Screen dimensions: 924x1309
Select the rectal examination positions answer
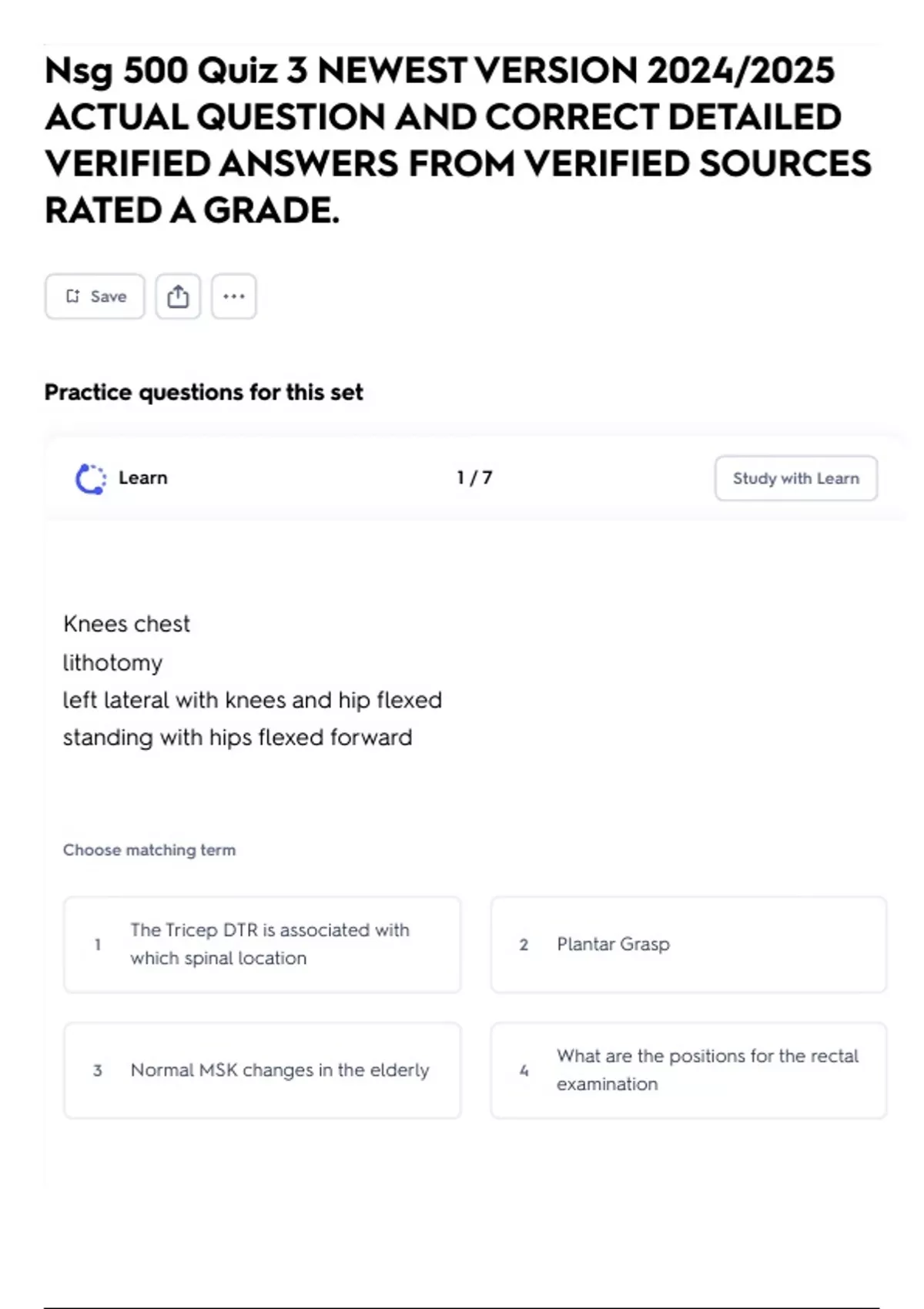tap(689, 1070)
